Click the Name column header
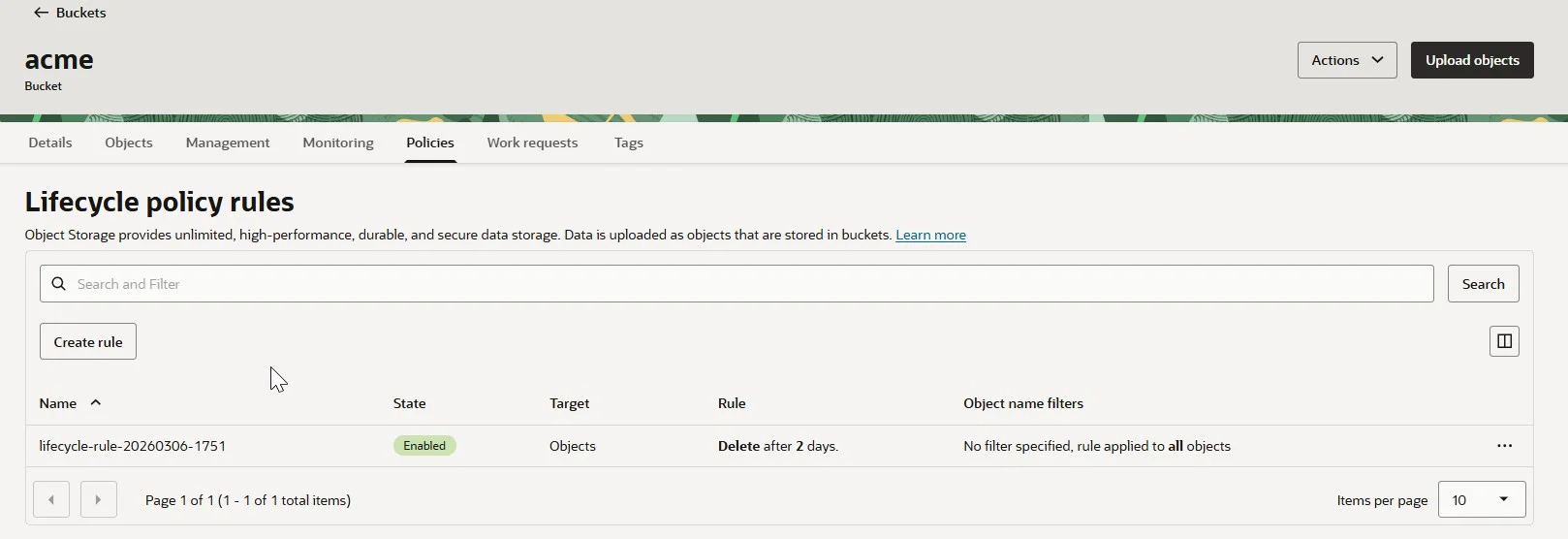1568x539 pixels. (57, 403)
